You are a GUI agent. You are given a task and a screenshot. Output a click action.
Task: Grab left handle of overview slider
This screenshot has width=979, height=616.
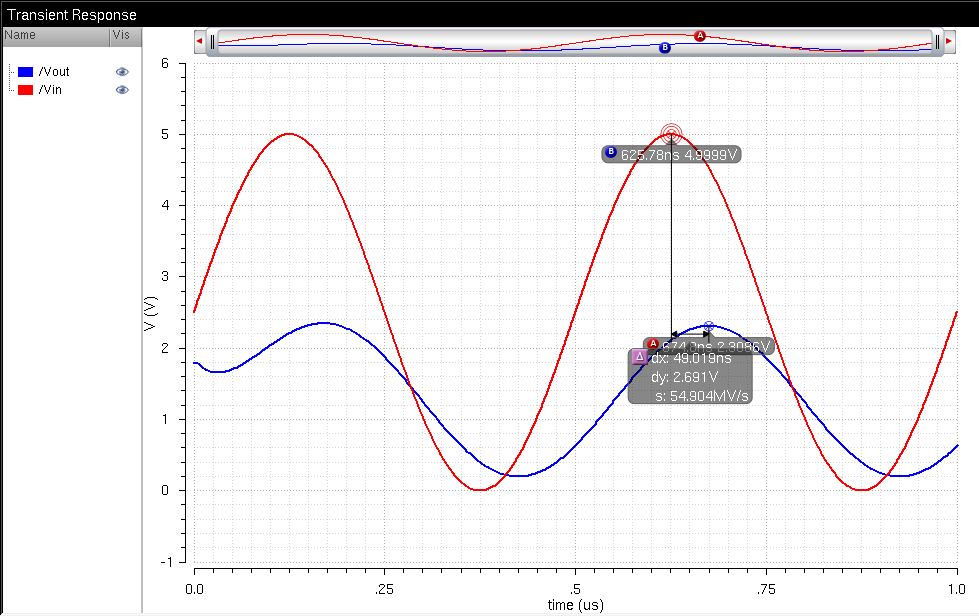point(213,42)
